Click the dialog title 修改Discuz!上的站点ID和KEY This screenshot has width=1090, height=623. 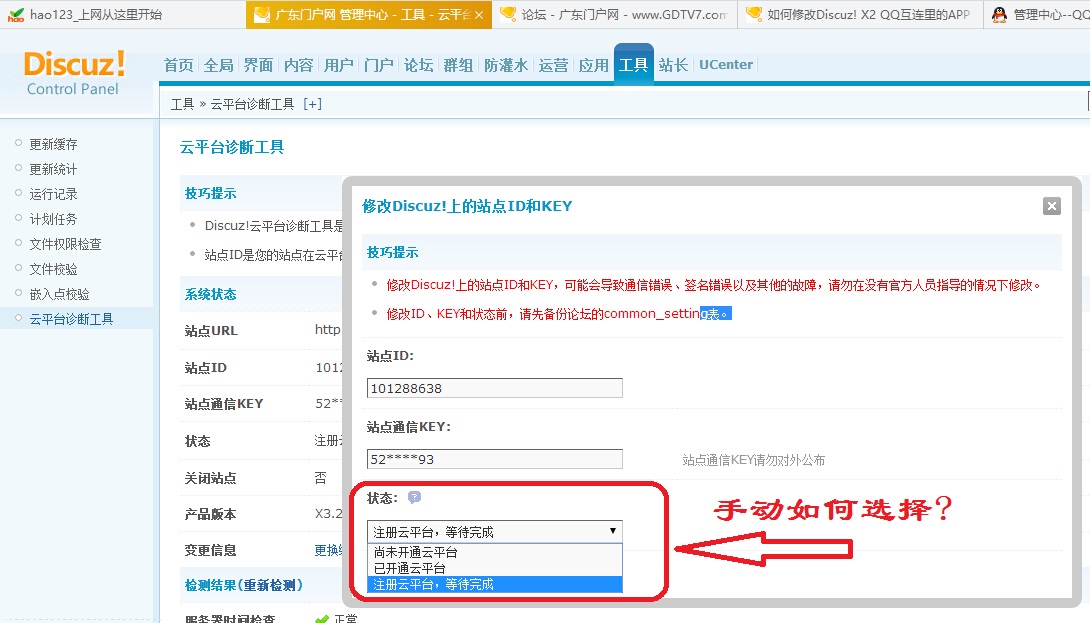coord(467,206)
